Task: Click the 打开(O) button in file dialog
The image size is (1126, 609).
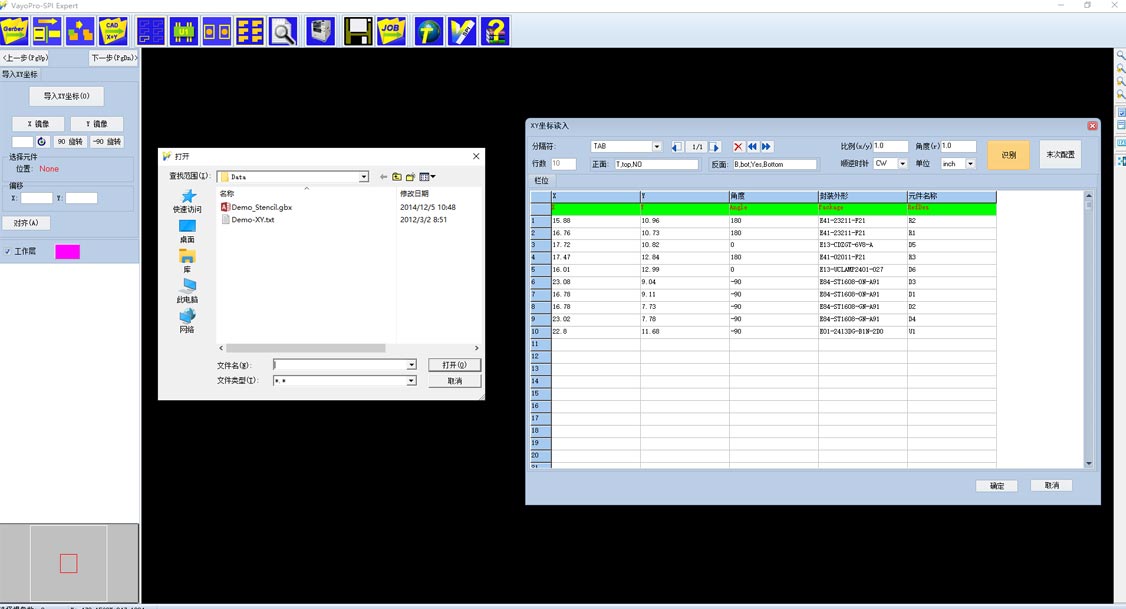Action: coord(454,365)
